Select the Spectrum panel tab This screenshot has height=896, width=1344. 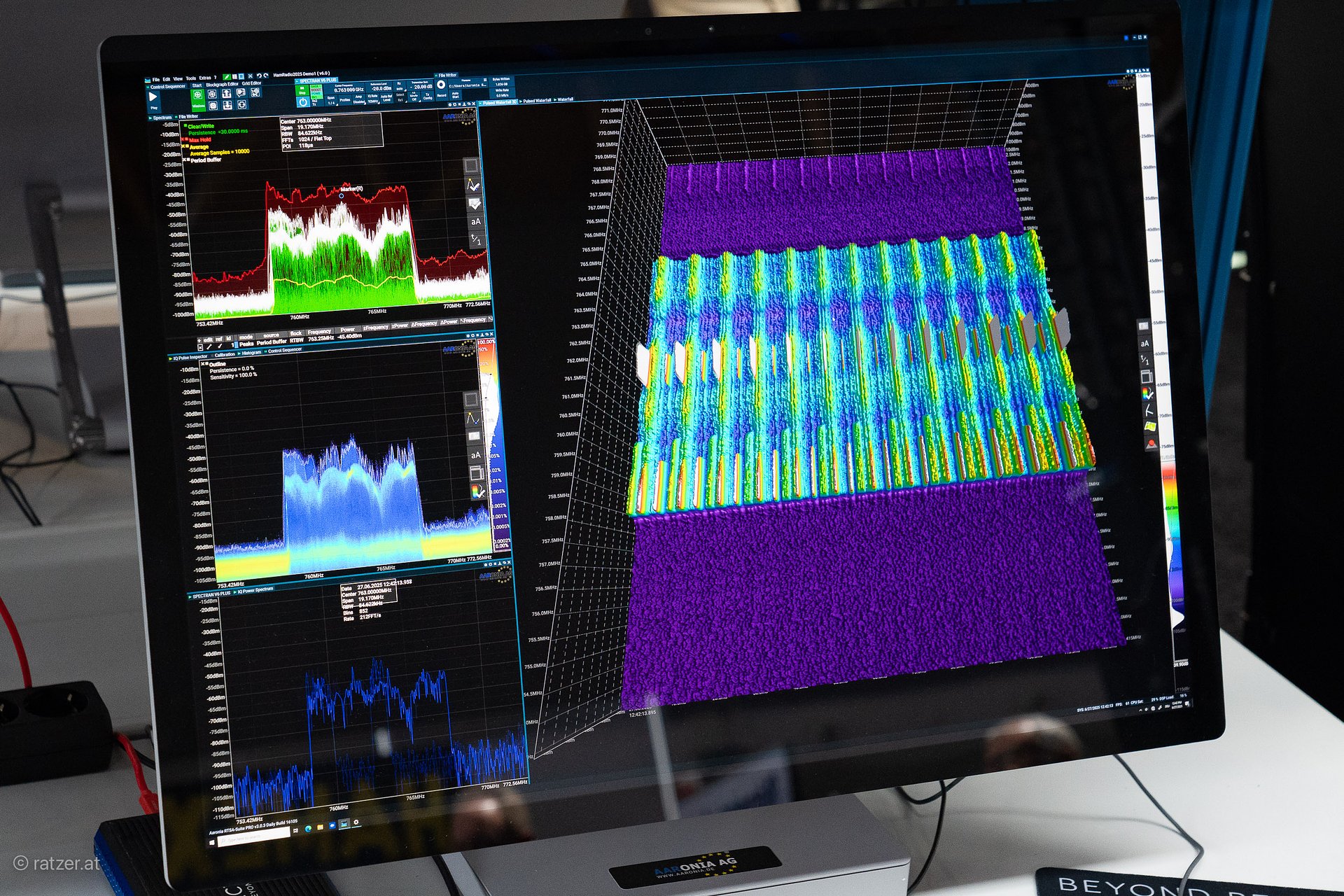pyautogui.click(x=162, y=118)
